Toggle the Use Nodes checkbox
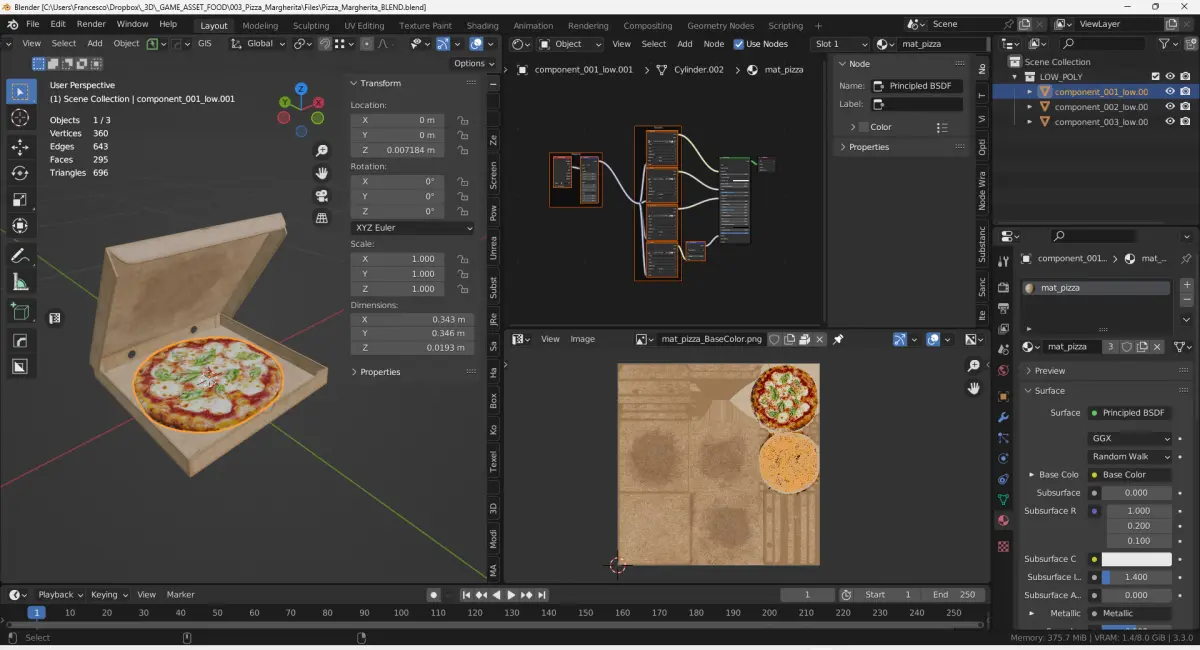 (x=738, y=44)
